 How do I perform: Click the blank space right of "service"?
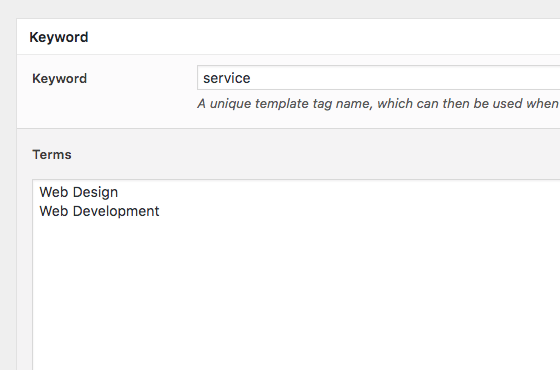coord(404,78)
